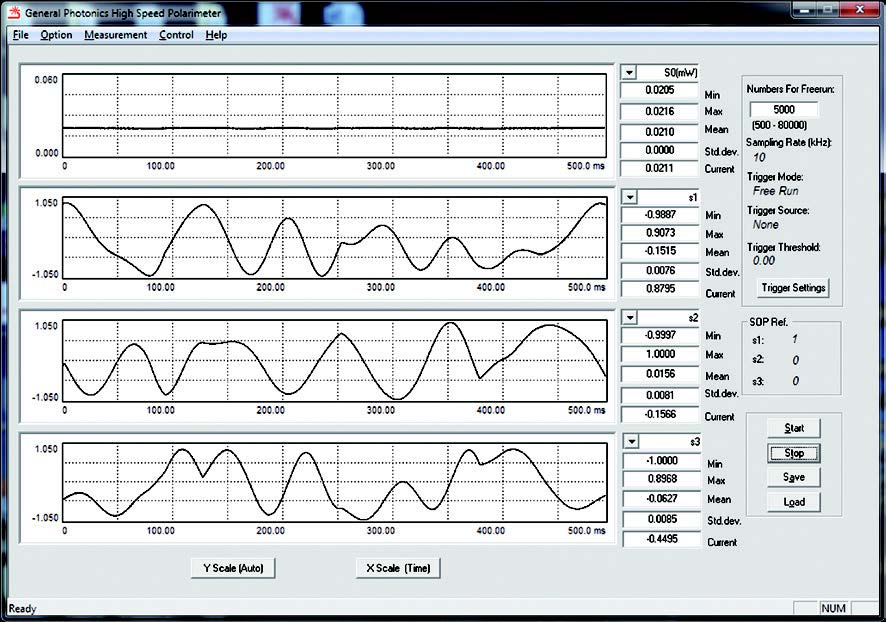Expand the S0(mW) channel dropdown
Screen dimensions: 886x622
coord(629,72)
